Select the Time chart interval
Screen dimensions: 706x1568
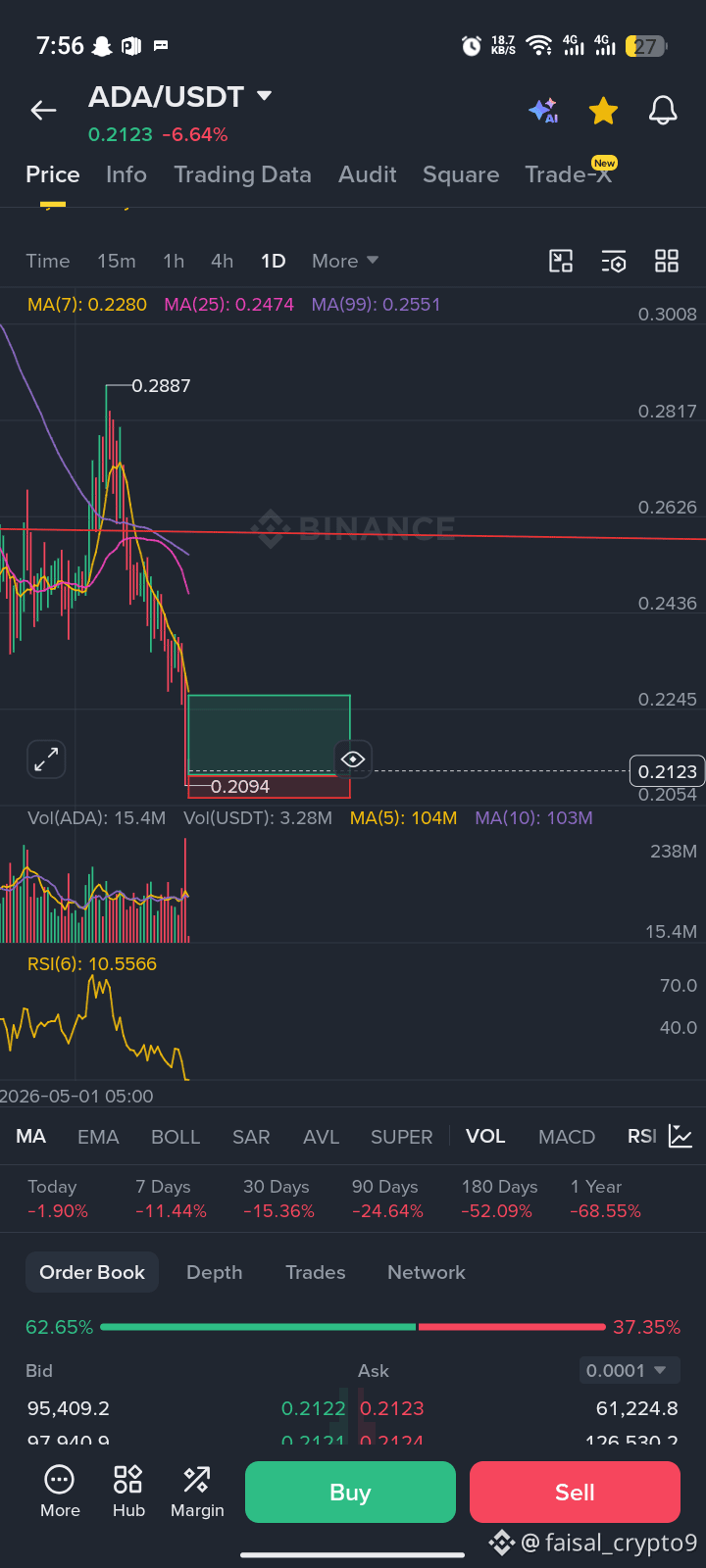click(48, 261)
